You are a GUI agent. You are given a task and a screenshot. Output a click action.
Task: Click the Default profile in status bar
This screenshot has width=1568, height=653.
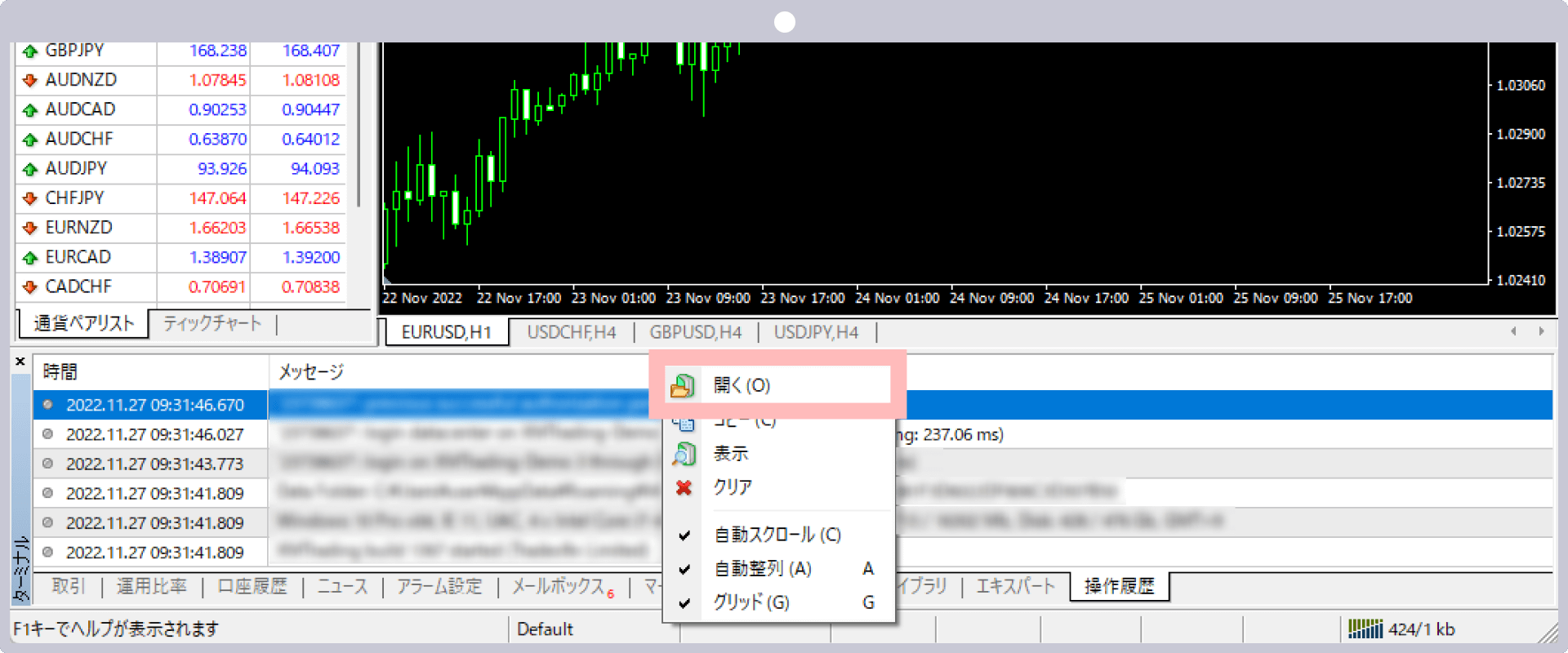click(545, 629)
